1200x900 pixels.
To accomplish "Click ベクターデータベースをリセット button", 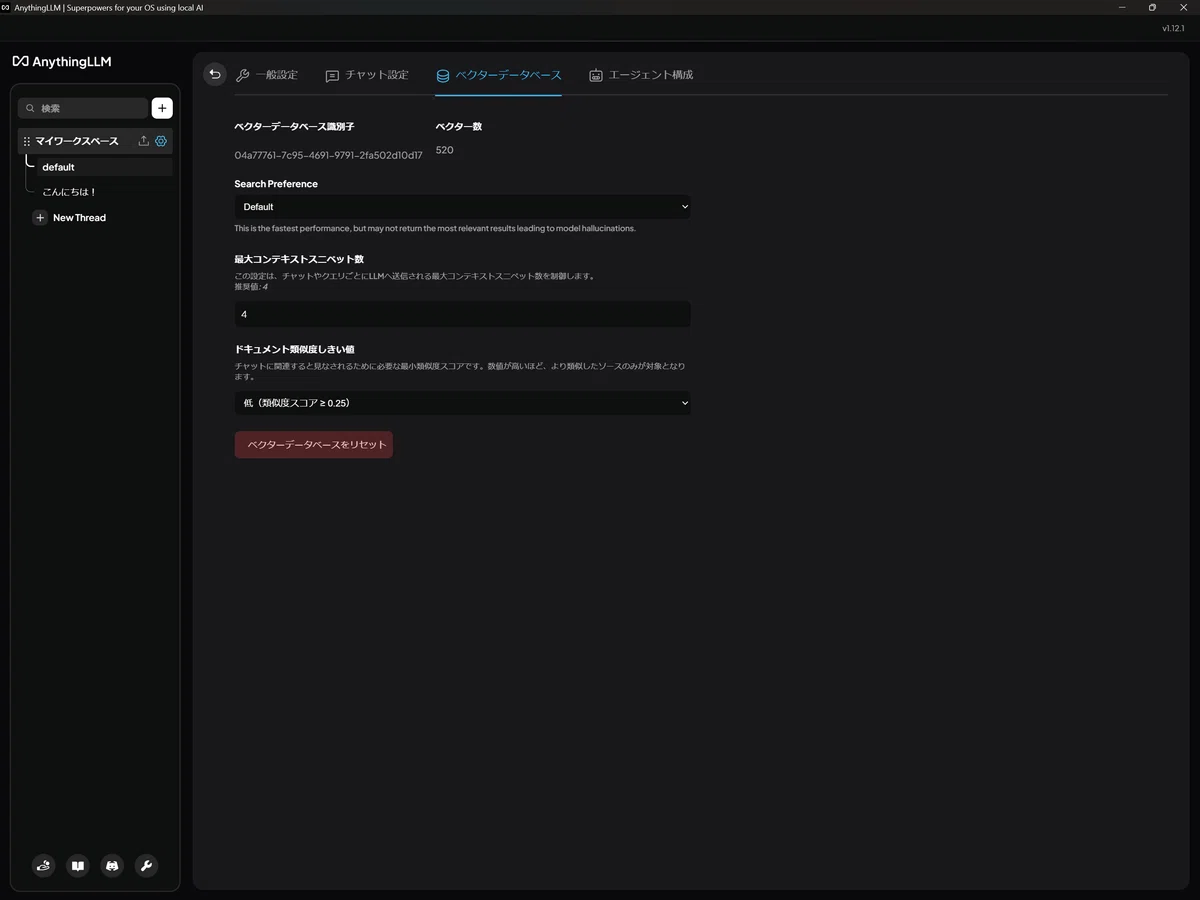I will (x=314, y=445).
